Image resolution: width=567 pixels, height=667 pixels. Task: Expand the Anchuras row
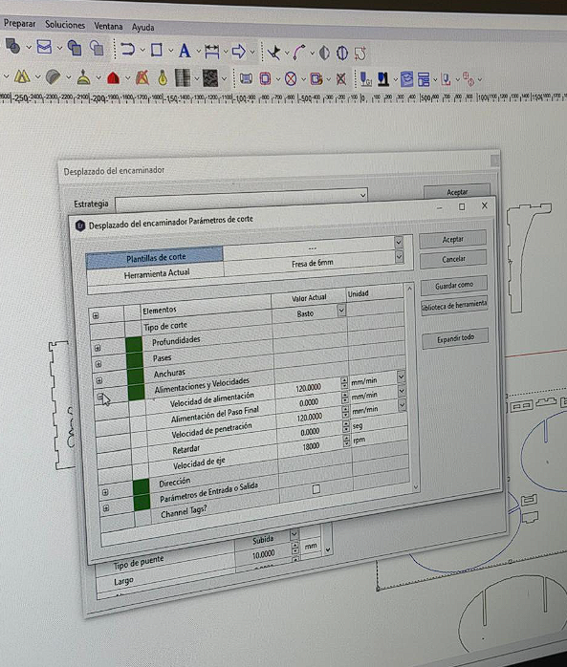pos(99,380)
